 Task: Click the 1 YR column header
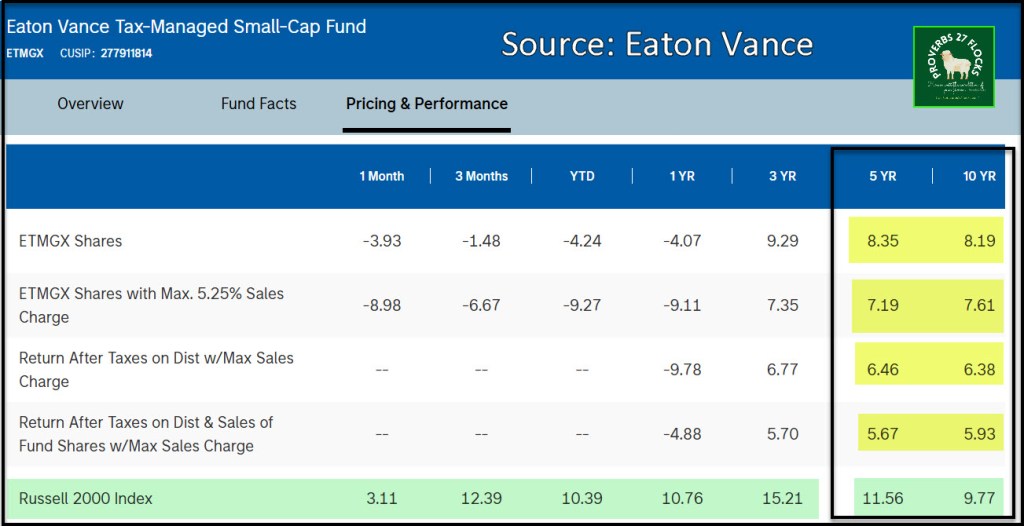tap(681, 176)
